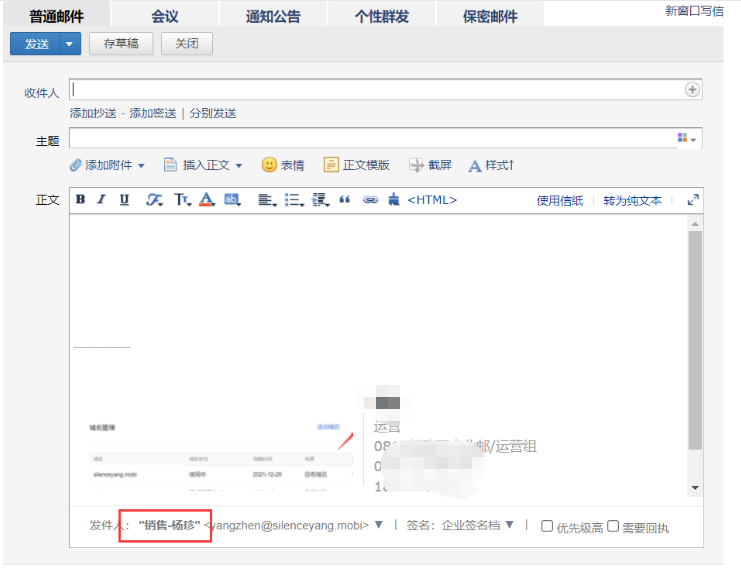Open the 保密邮件 tab
Screen dimensions: 741x580
pyautogui.click(x=490, y=16)
